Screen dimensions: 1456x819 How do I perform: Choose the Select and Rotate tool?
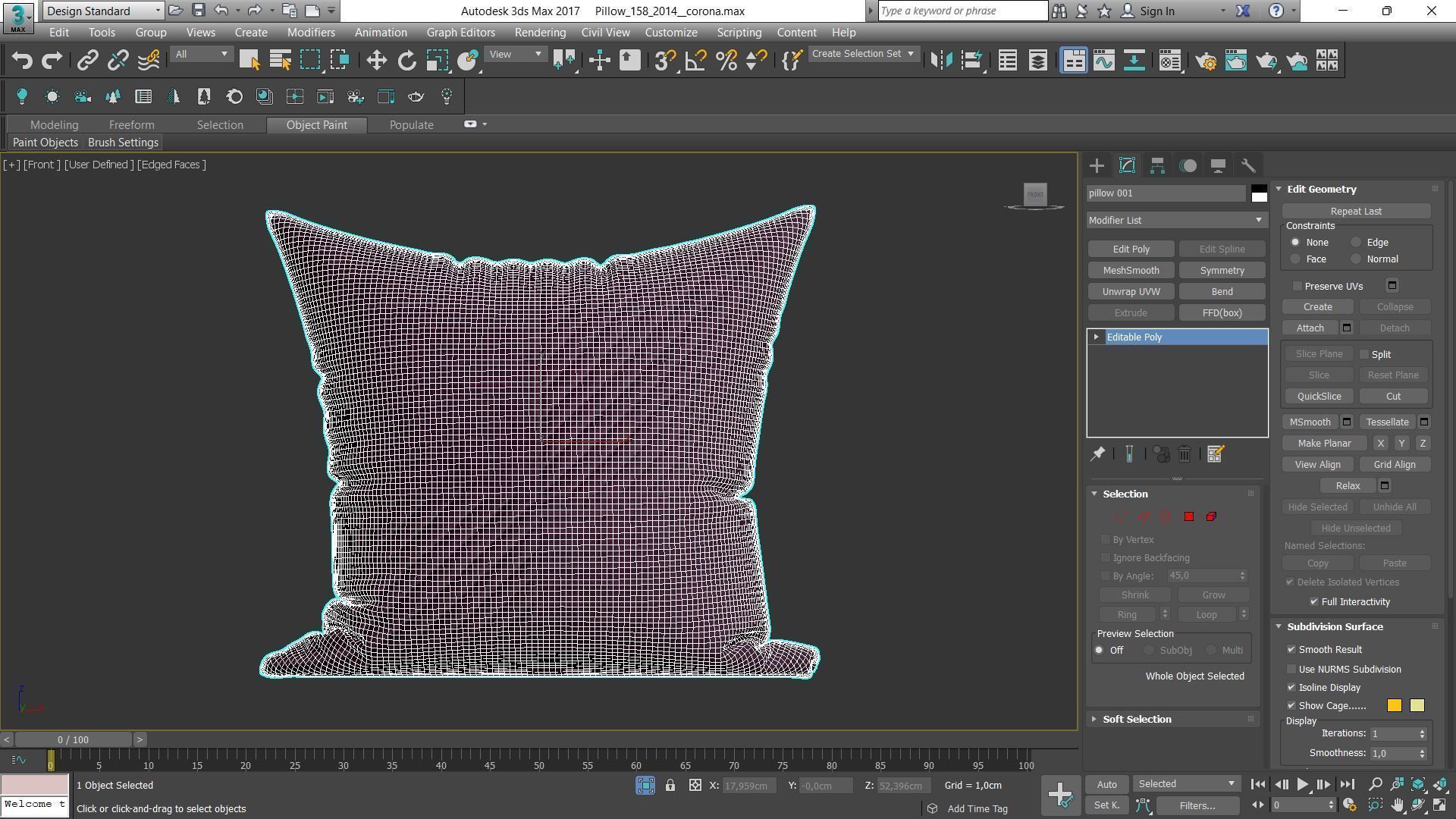[x=407, y=61]
